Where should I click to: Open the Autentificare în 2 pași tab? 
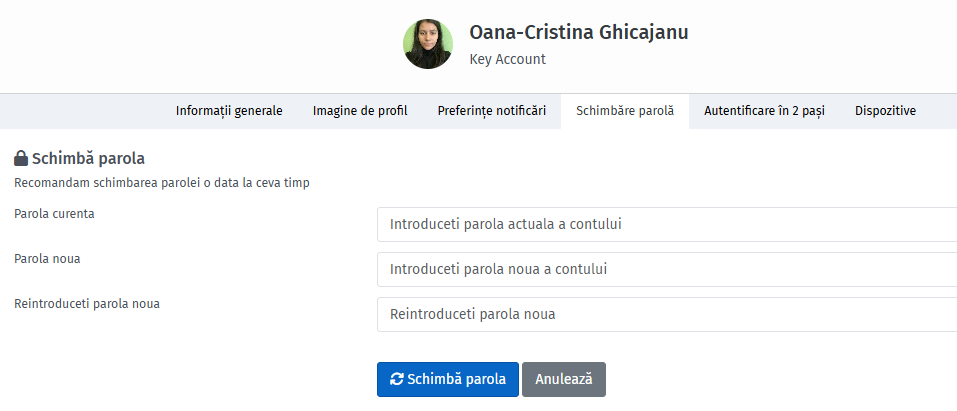(x=764, y=111)
